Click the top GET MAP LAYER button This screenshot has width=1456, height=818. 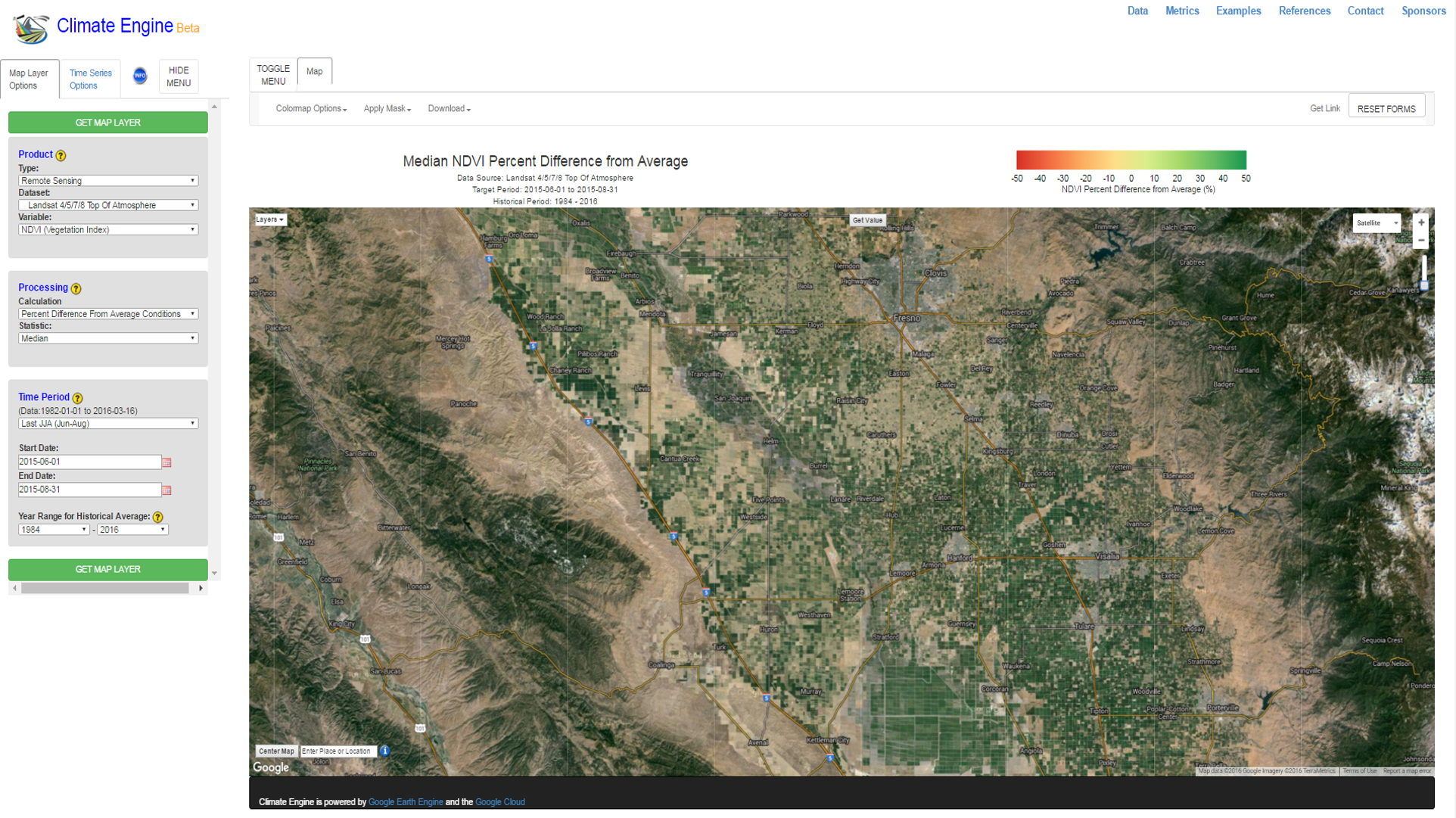click(x=108, y=123)
